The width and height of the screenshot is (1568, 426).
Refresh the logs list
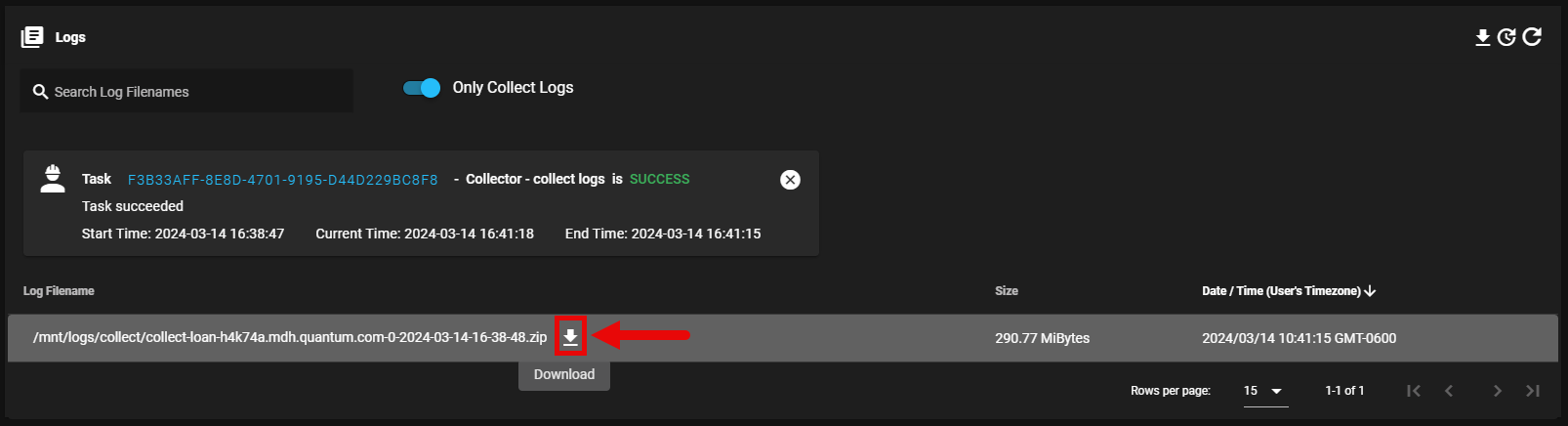pos(1532,36)
